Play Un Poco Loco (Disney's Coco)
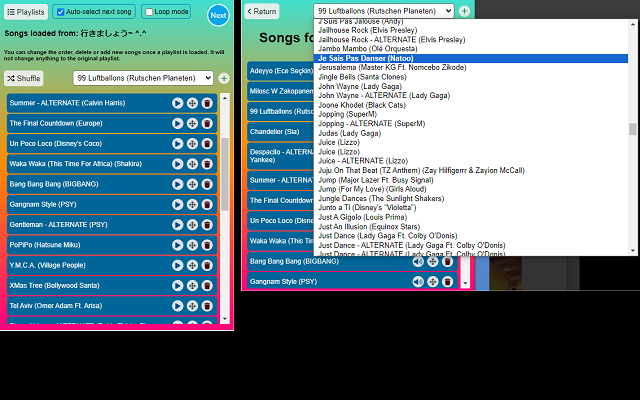640x400 pixels. [178, 144]
